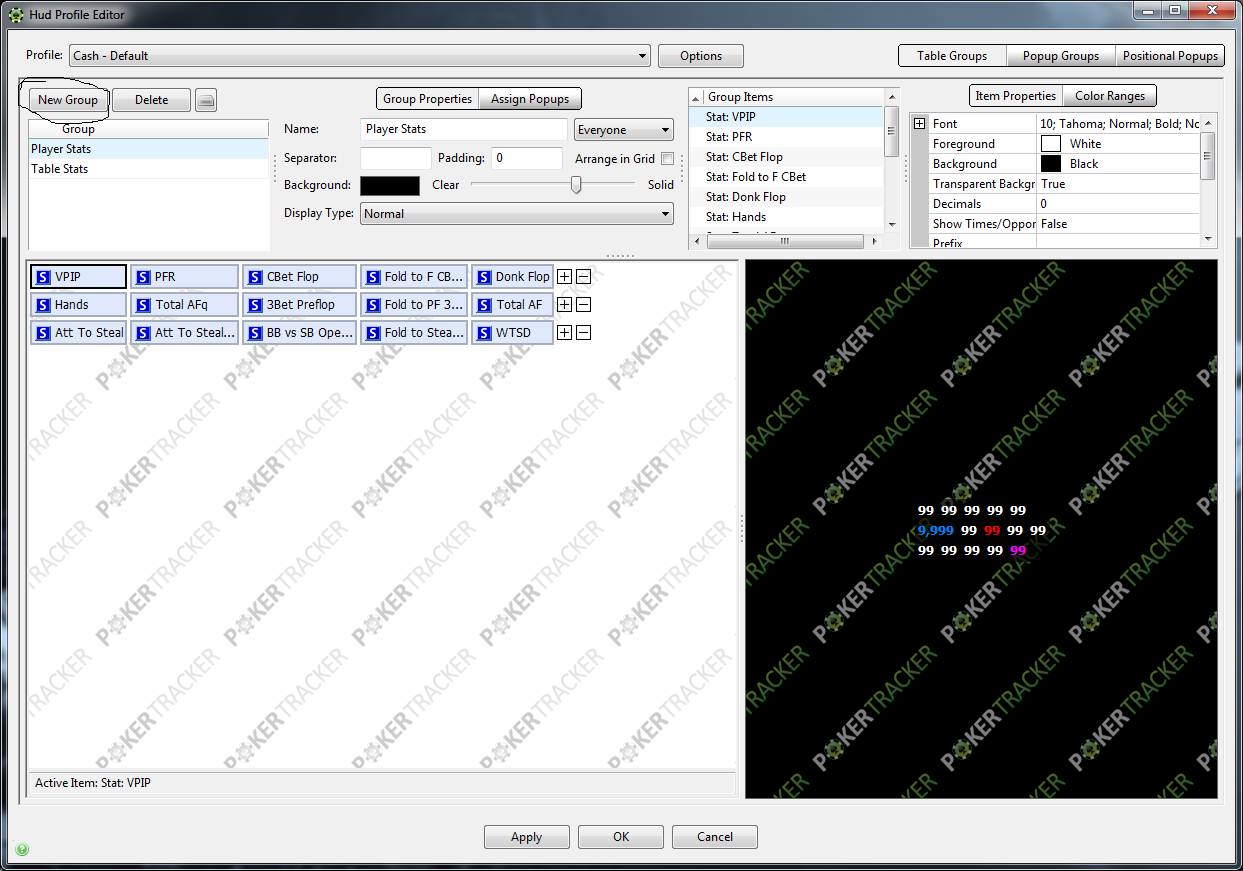Viewport: 1243px width, 871px height.
Task: Click the Cancel button
Action: point(715,837)
